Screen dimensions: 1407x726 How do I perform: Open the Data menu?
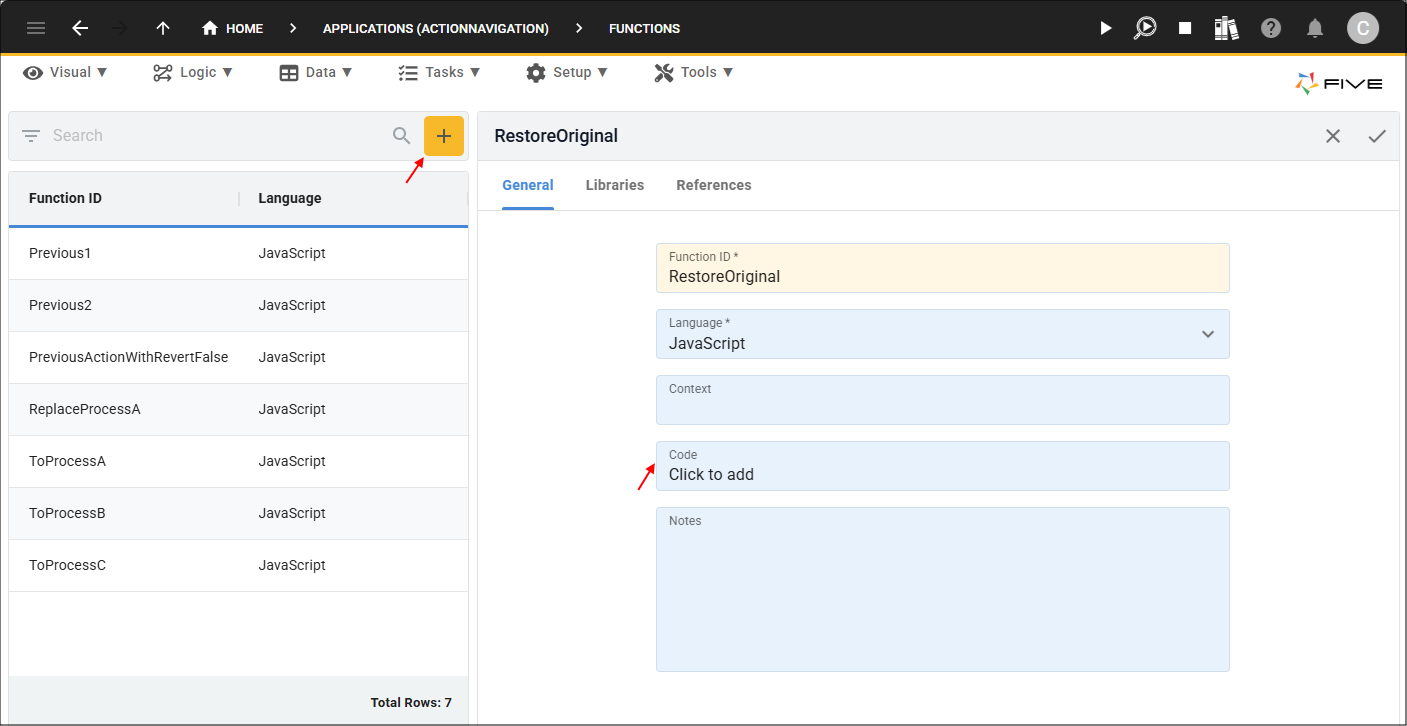click(316, 72)
